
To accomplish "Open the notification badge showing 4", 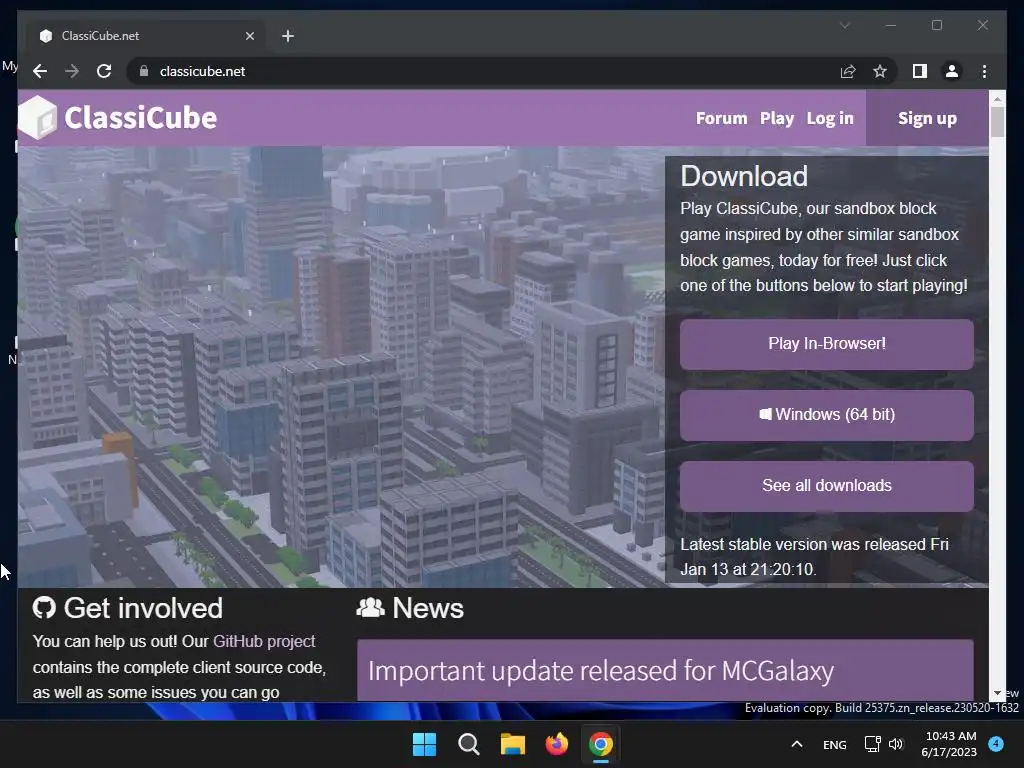I will [x=996, y=744].
